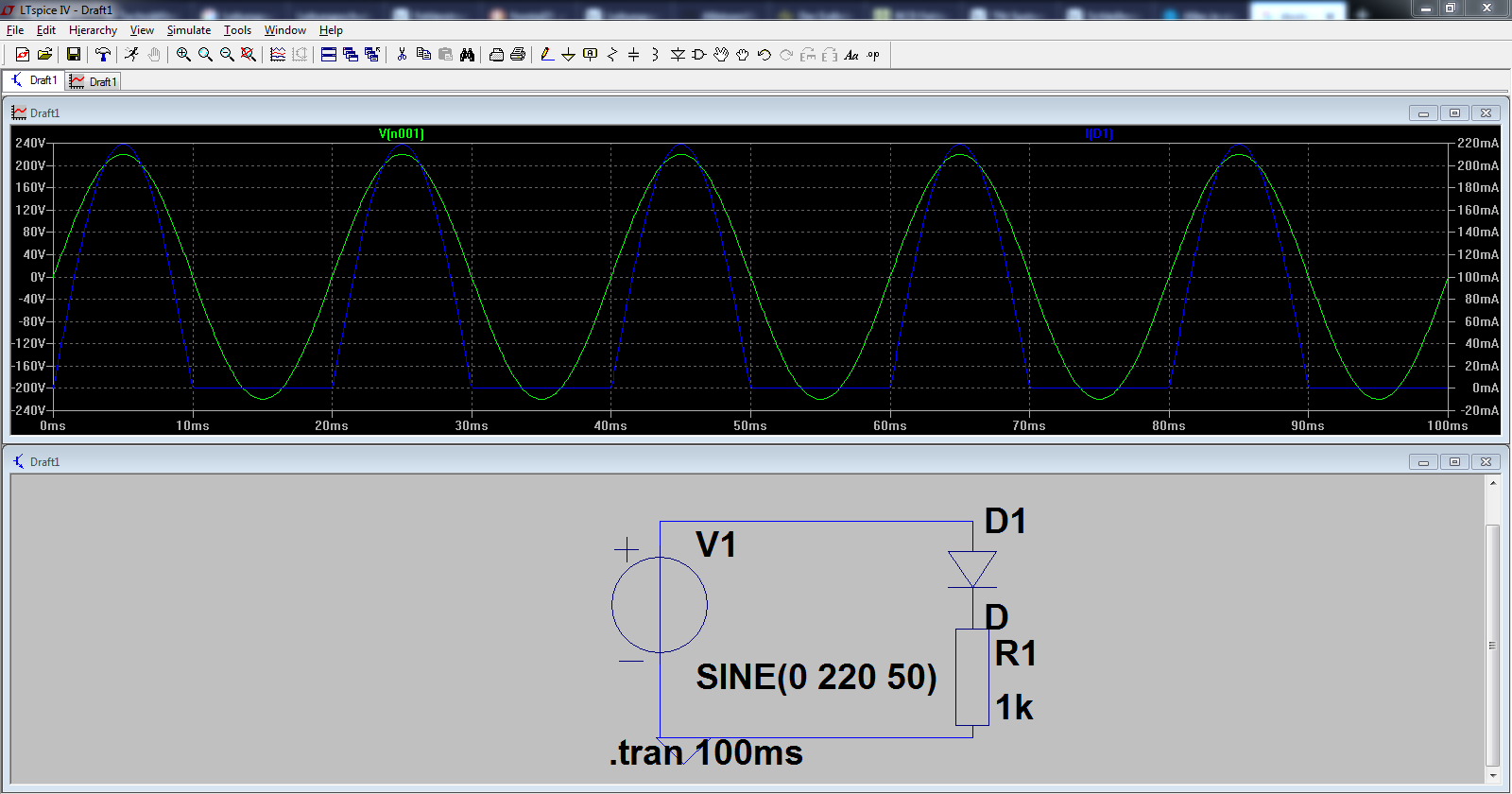Click the Print Setup icon
The image size is (1512, 794).
(496, 55)
